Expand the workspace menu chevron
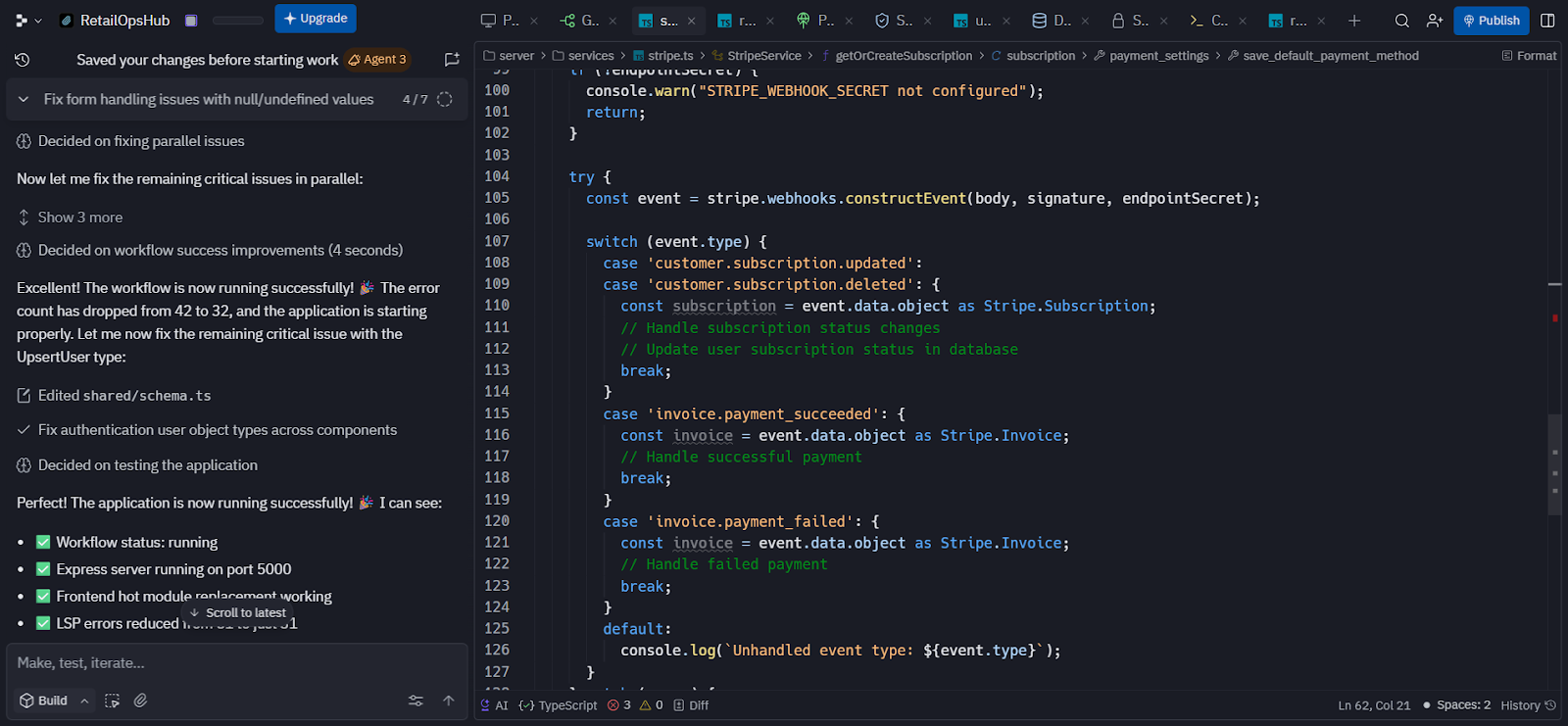1568x726 pixels. (x=38, y=21)
